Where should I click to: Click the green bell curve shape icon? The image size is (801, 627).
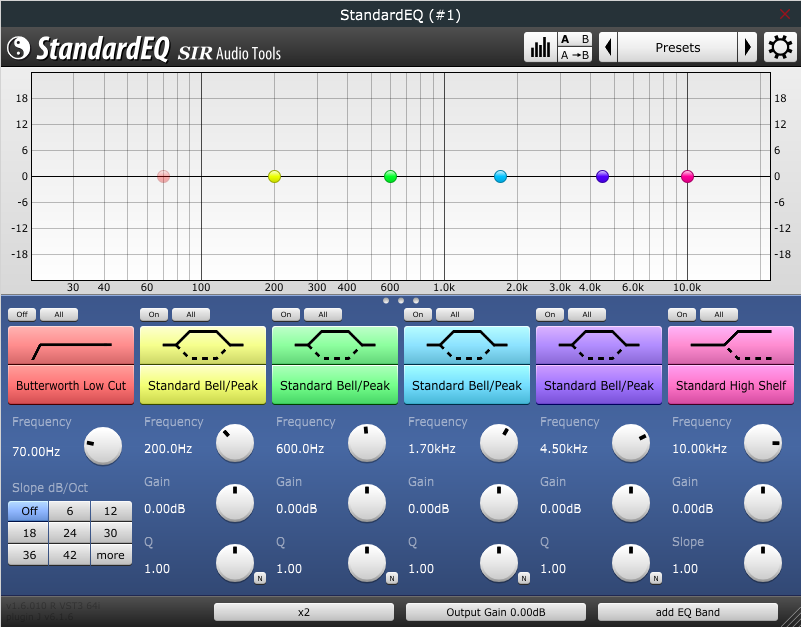(x=335, y=346)
